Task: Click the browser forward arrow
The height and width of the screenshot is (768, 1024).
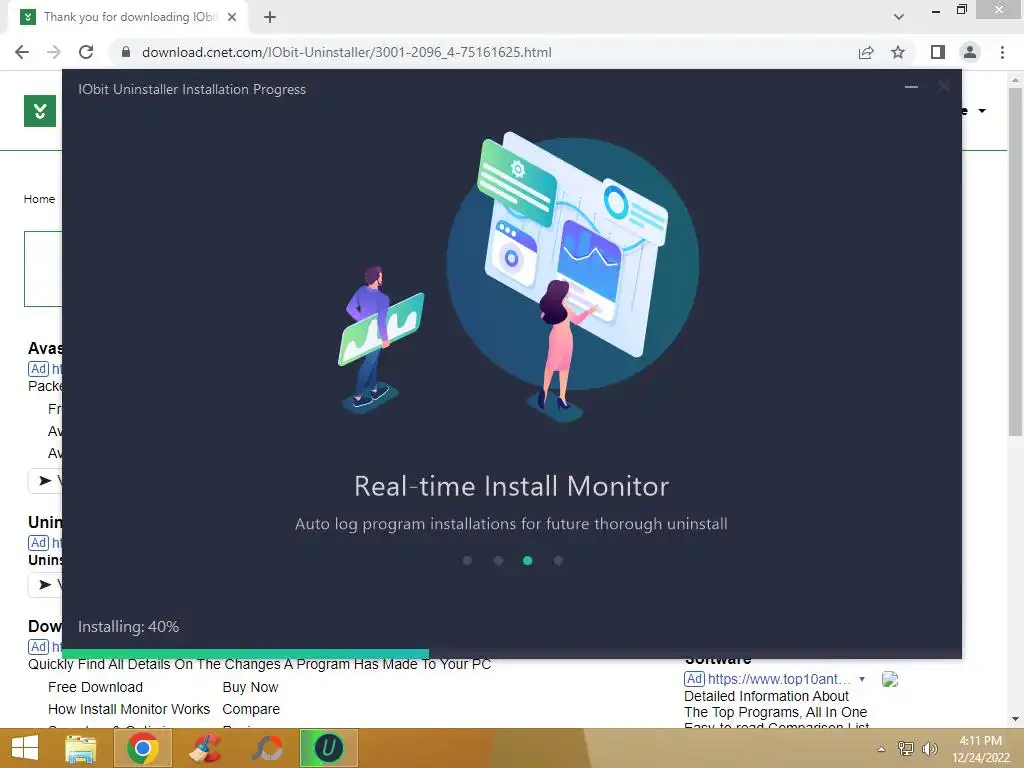Action: coord(54,52)
